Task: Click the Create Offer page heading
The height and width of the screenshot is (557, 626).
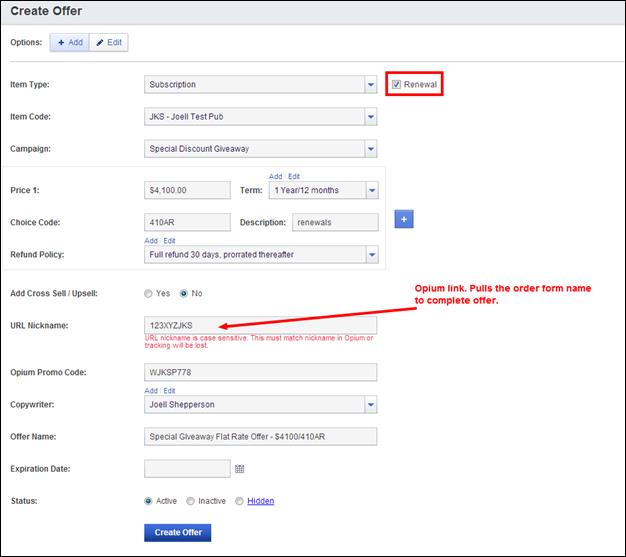Action: (46, 11)
